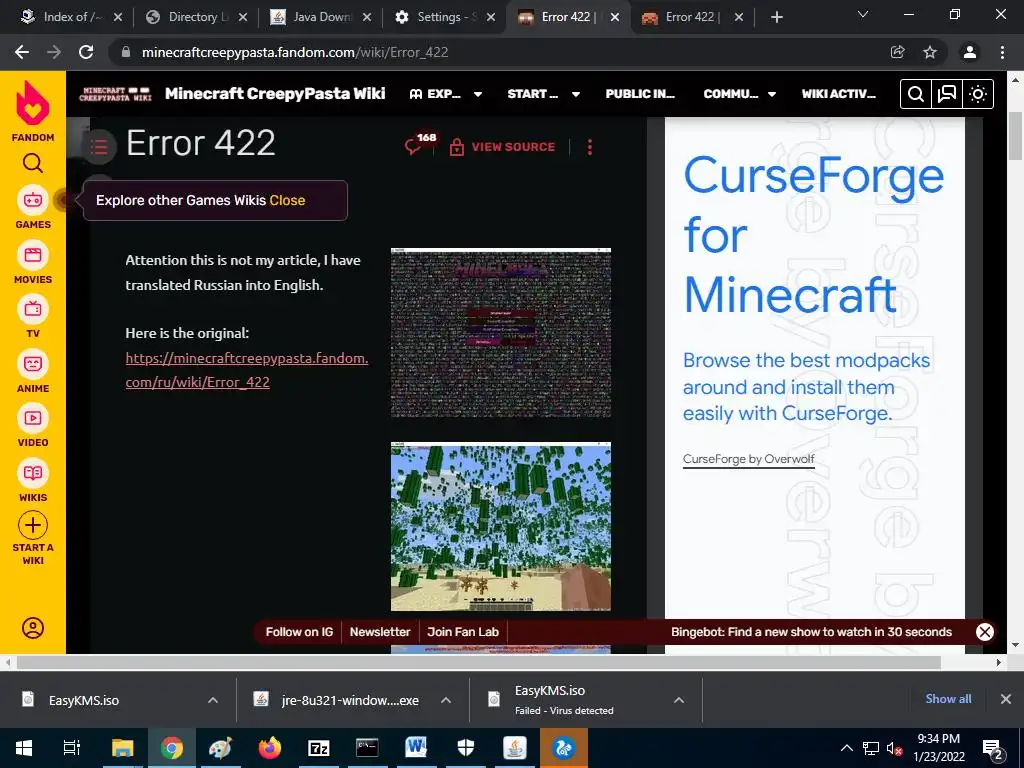Image resolution: width=1024 pixels, height=768 pixels.
Task: Share this page via Chrome share icon
Action: tap(898, 52)
